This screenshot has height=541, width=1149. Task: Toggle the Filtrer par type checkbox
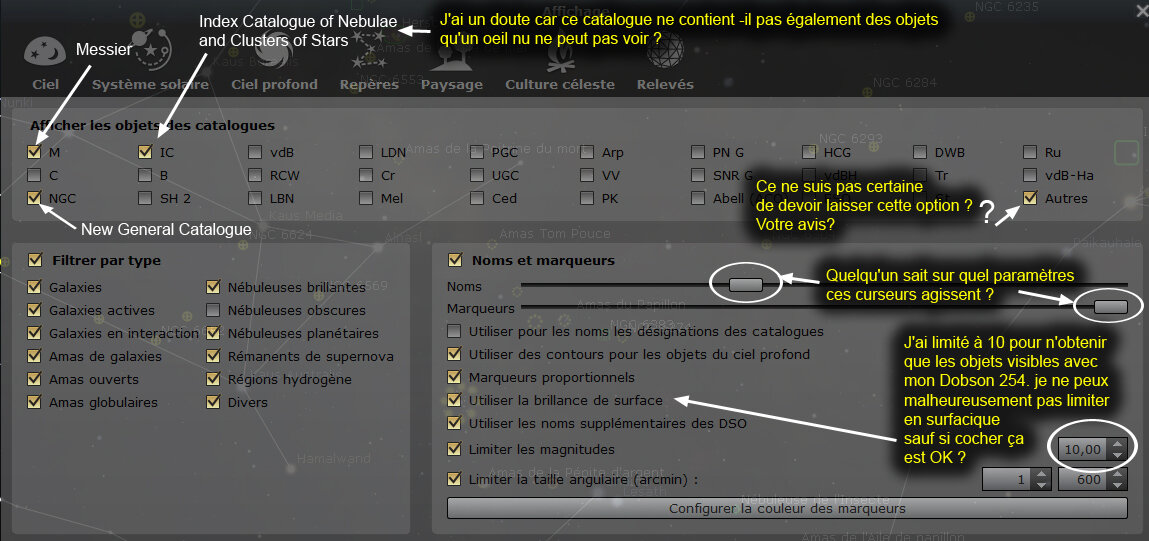(34, 260)
